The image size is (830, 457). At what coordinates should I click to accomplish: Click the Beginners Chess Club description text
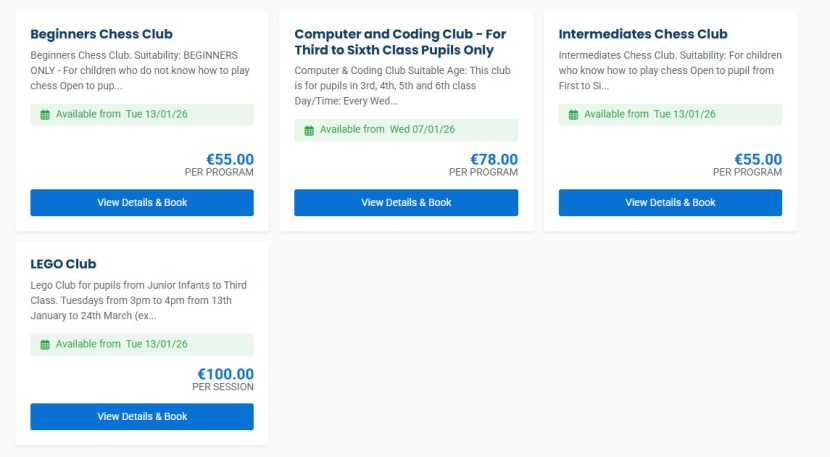(140, 70)
